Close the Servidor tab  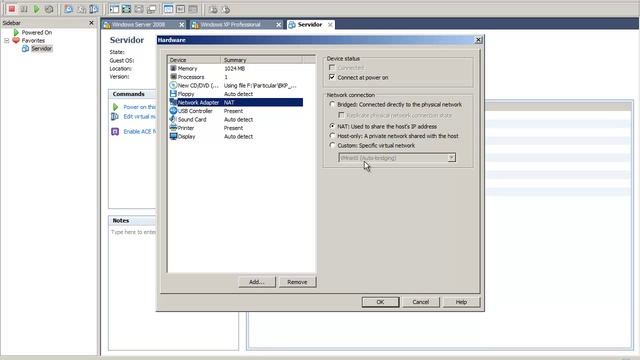pos(330,25)
